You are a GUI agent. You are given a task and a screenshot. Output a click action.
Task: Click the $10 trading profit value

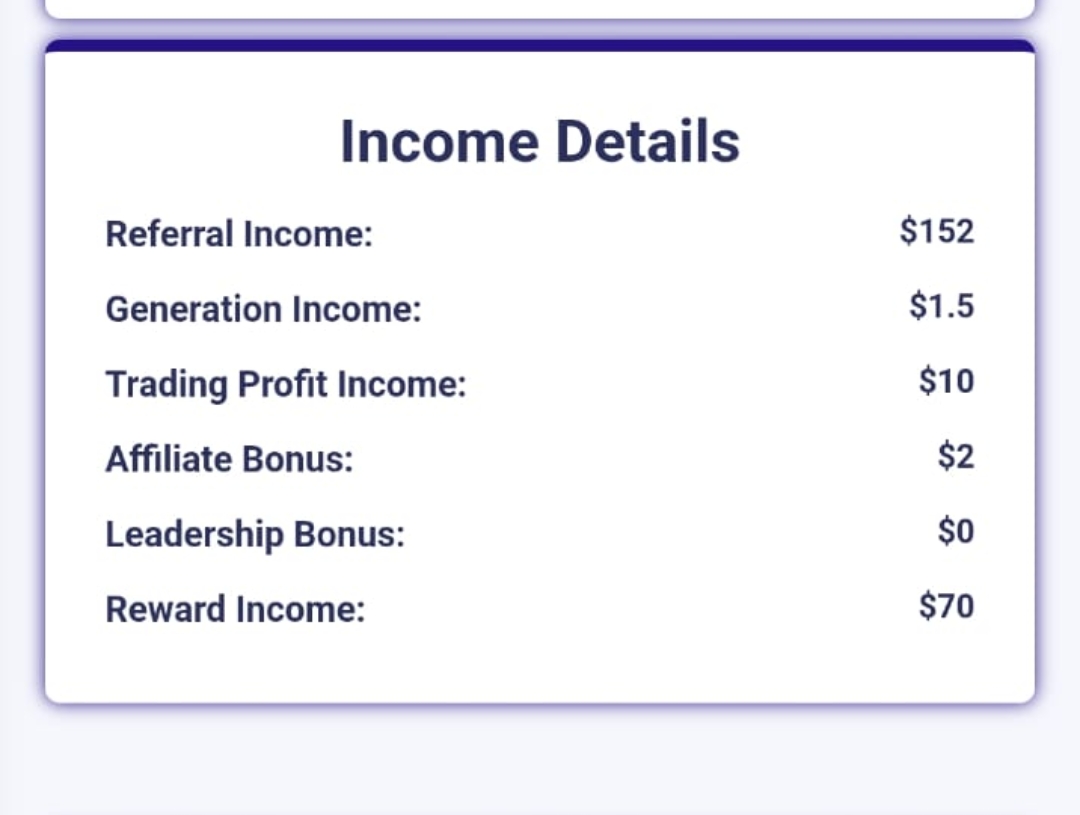coord(946,381)
